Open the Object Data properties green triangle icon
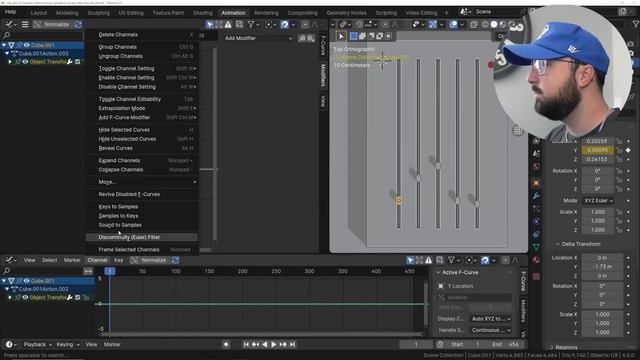 [x=536, y=247]
